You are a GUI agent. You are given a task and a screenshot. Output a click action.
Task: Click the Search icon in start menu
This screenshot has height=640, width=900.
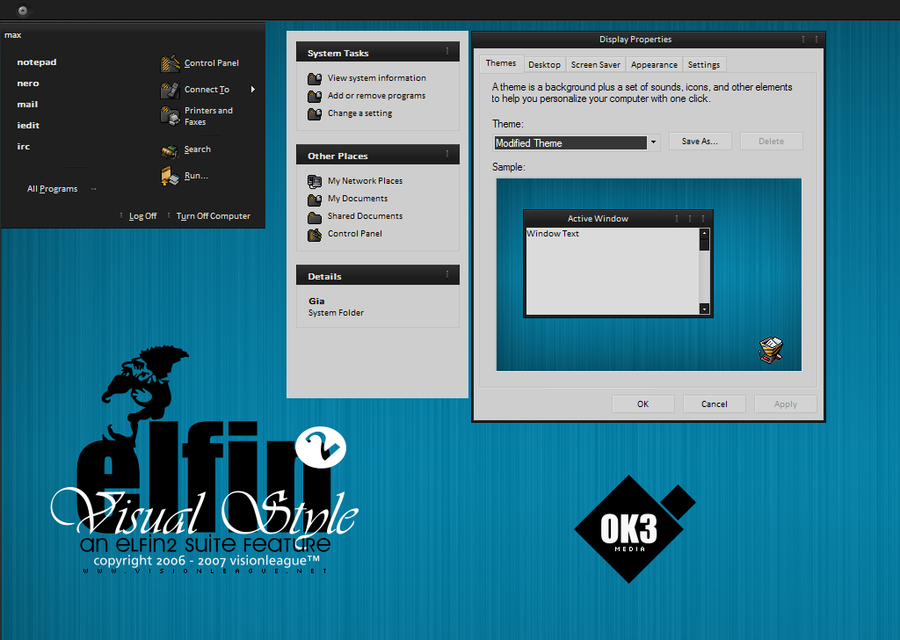(170, 150)
